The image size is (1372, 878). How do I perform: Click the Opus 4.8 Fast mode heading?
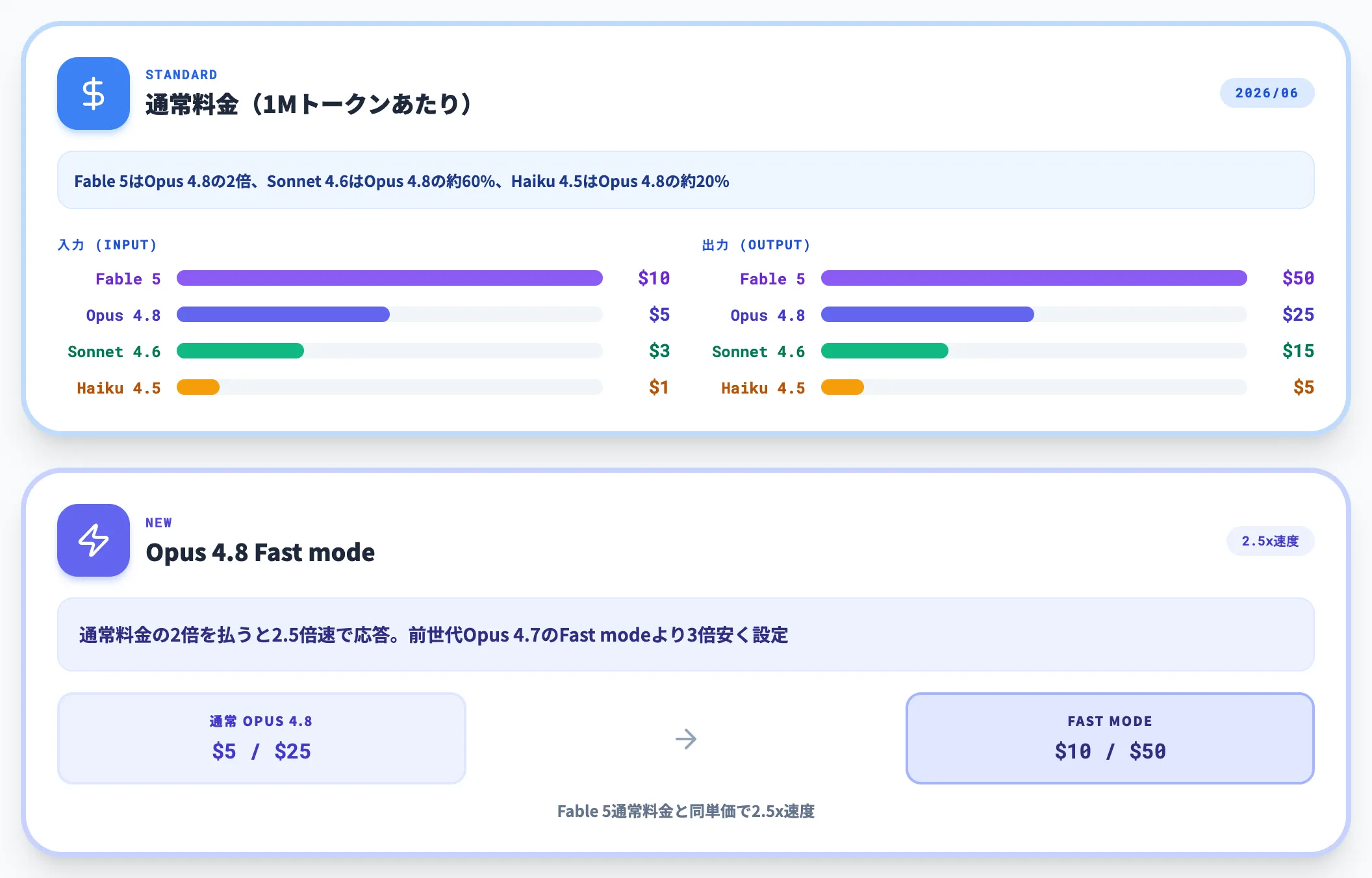click(x=260, y=553)
